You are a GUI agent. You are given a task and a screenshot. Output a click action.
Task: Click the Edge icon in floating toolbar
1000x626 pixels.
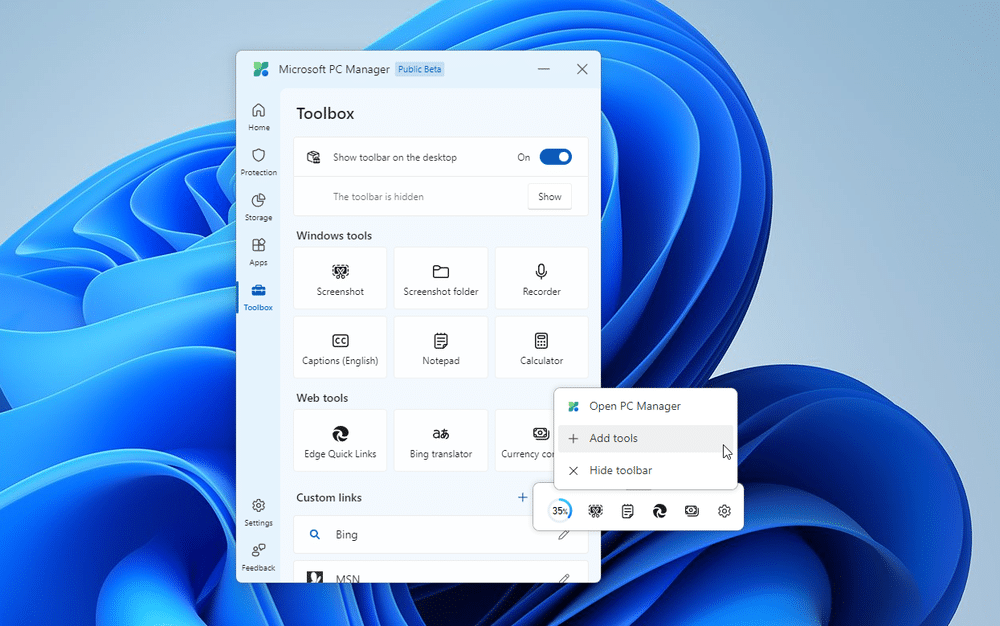pos(660,511)
